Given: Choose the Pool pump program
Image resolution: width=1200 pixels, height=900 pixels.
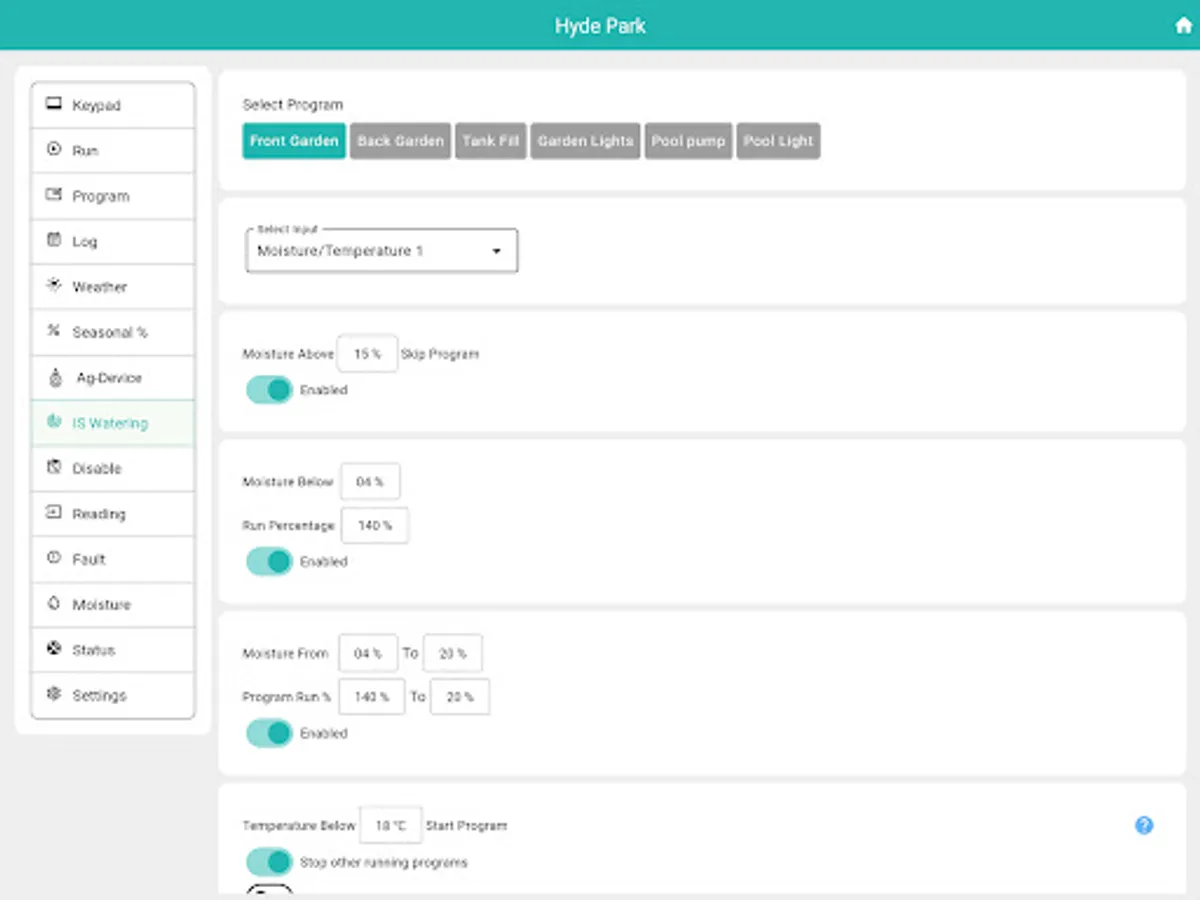Looking at the screenshot, I should (x=688, y=141).
